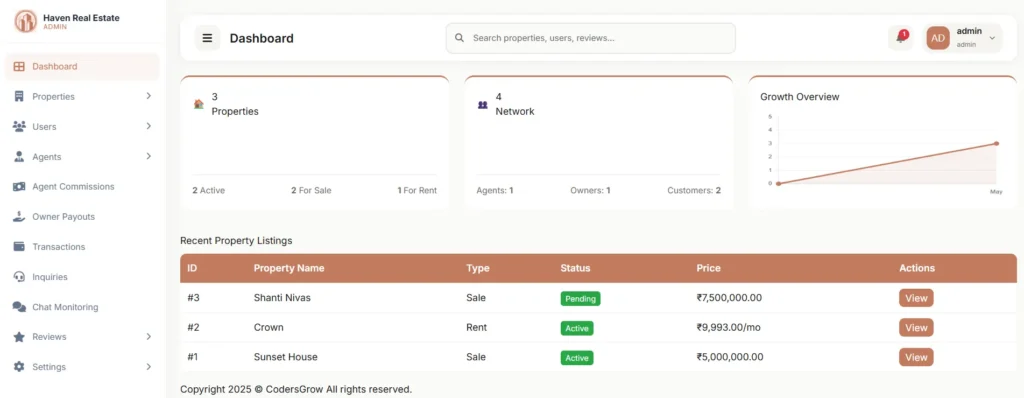Select property name Sunset House
The width and height of the screenshot is (1024, 398).
point(285,357)
